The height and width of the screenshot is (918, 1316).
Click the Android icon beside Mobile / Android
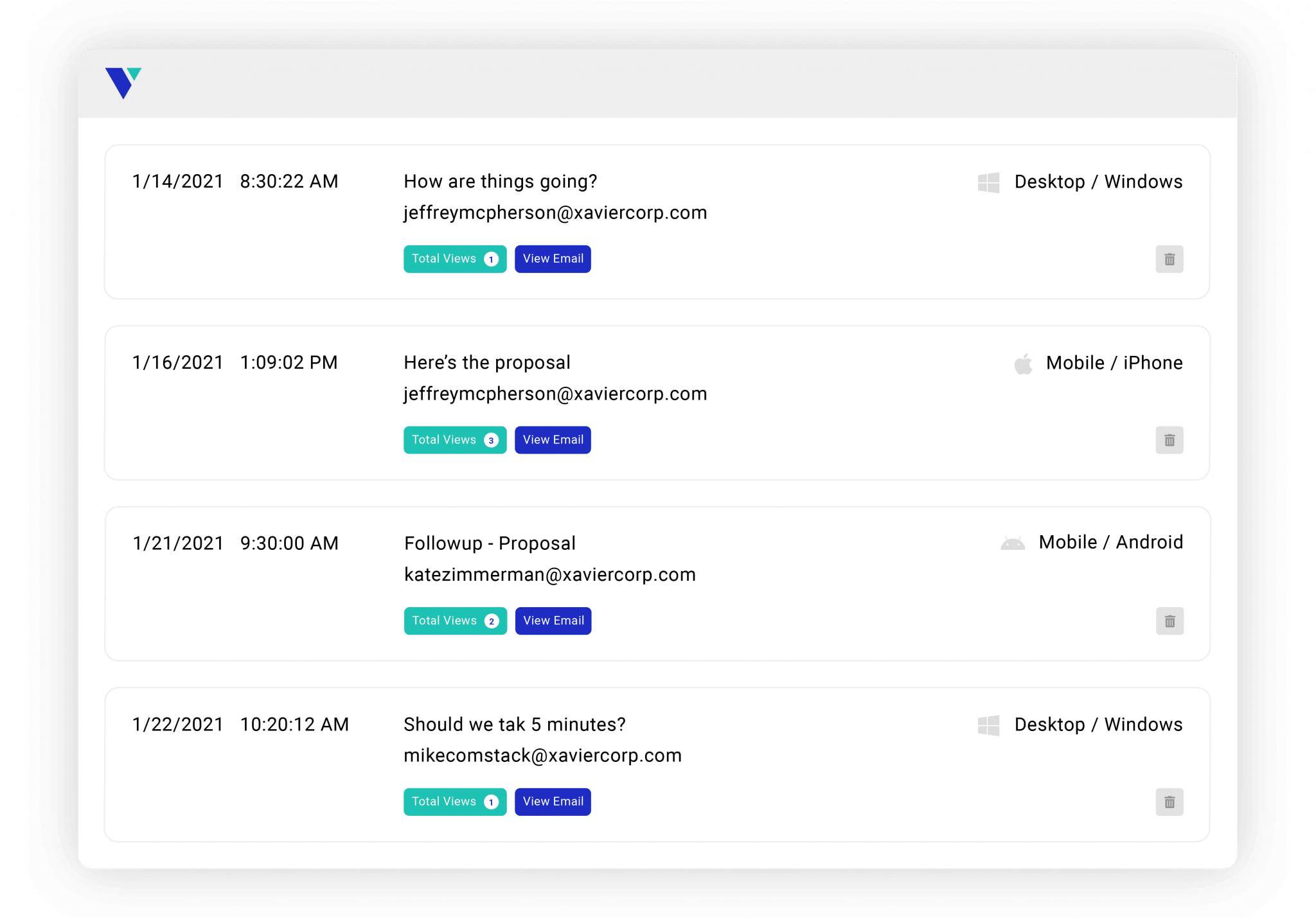click(x=1013, y=544)
